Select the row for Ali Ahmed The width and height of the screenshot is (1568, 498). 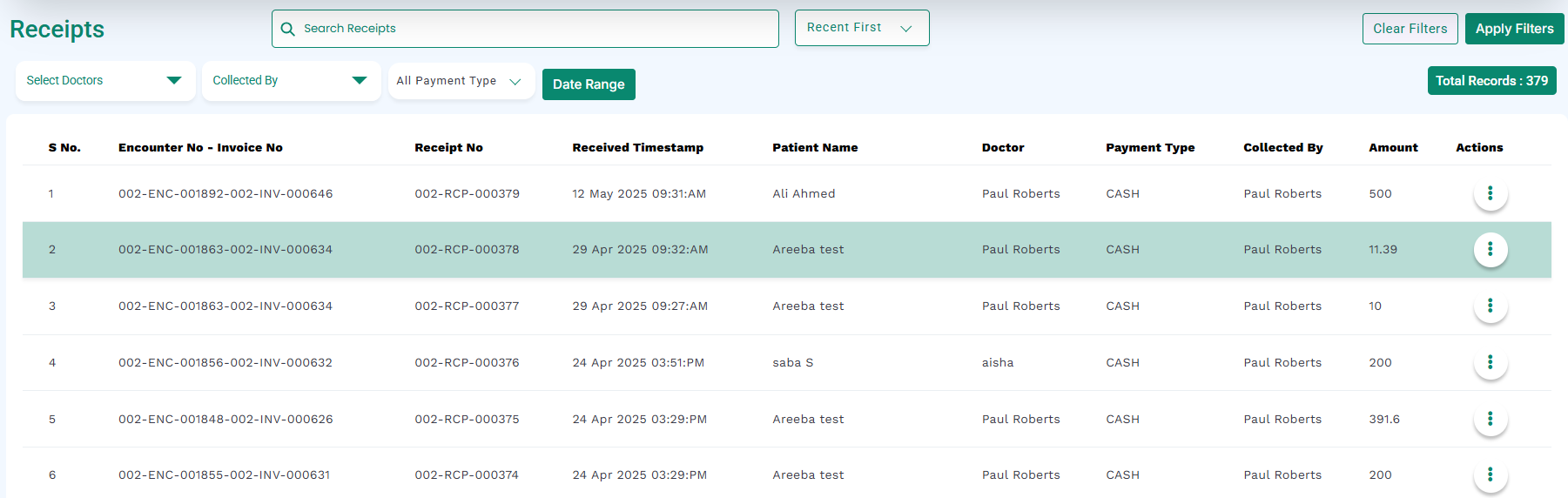(787, 193)
